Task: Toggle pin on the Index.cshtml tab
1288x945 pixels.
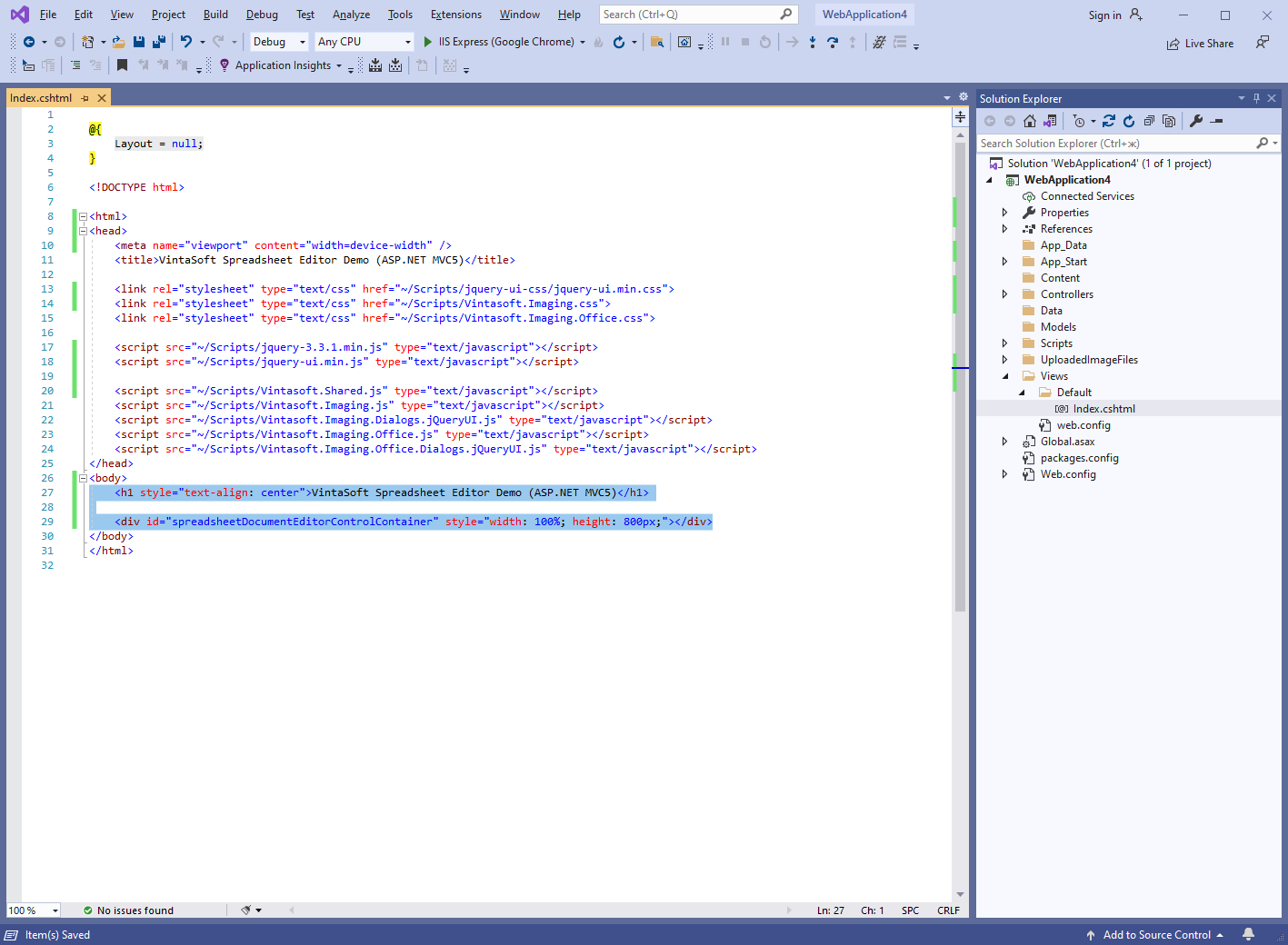Action: tap(85, 98)
